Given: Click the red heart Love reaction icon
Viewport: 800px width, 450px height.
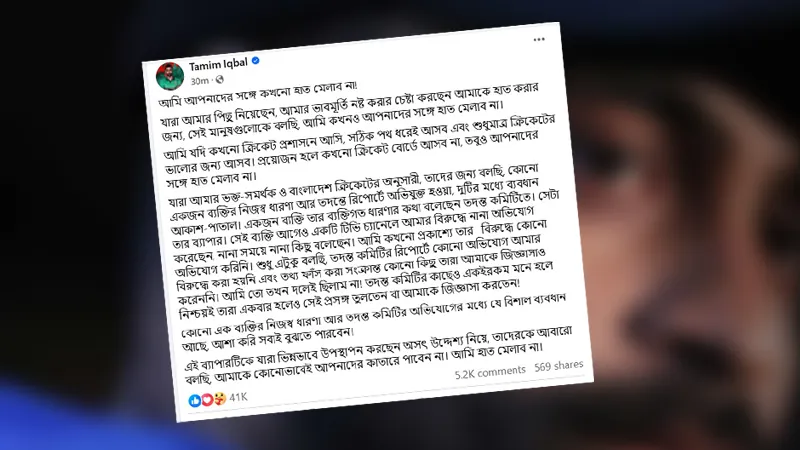Looking at the screenshot, I should click(207, 399).
